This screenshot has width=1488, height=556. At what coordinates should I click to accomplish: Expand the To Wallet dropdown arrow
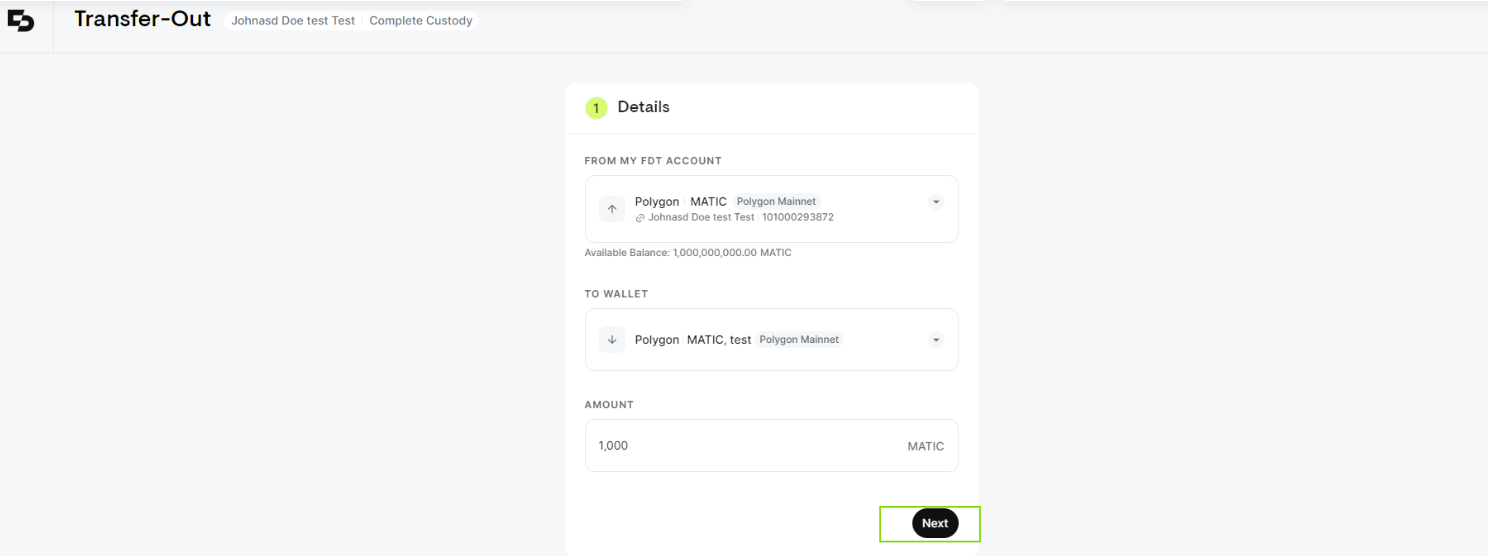point(936,340)
